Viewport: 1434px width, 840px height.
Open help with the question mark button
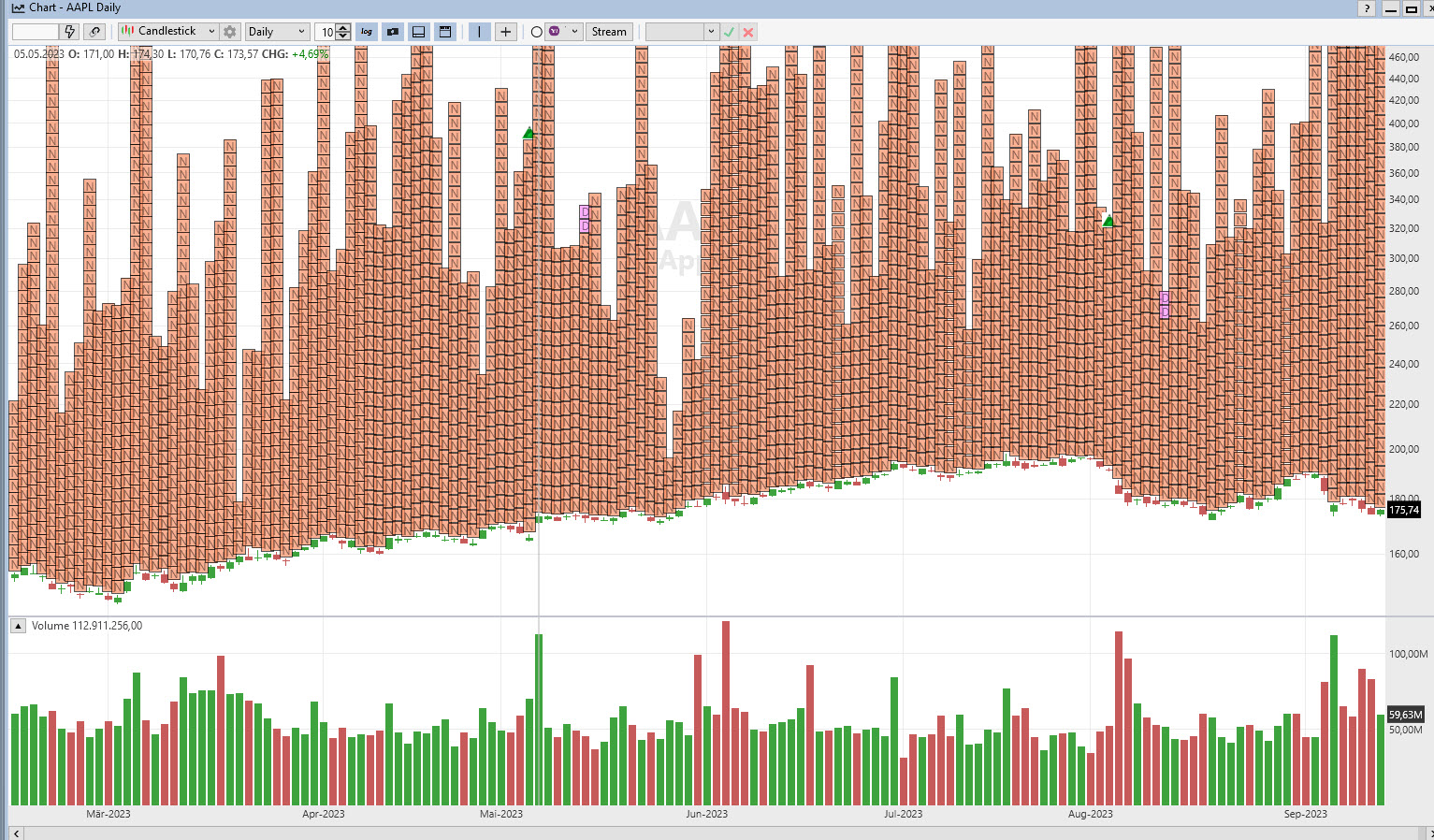click(x=1368, y=8)
